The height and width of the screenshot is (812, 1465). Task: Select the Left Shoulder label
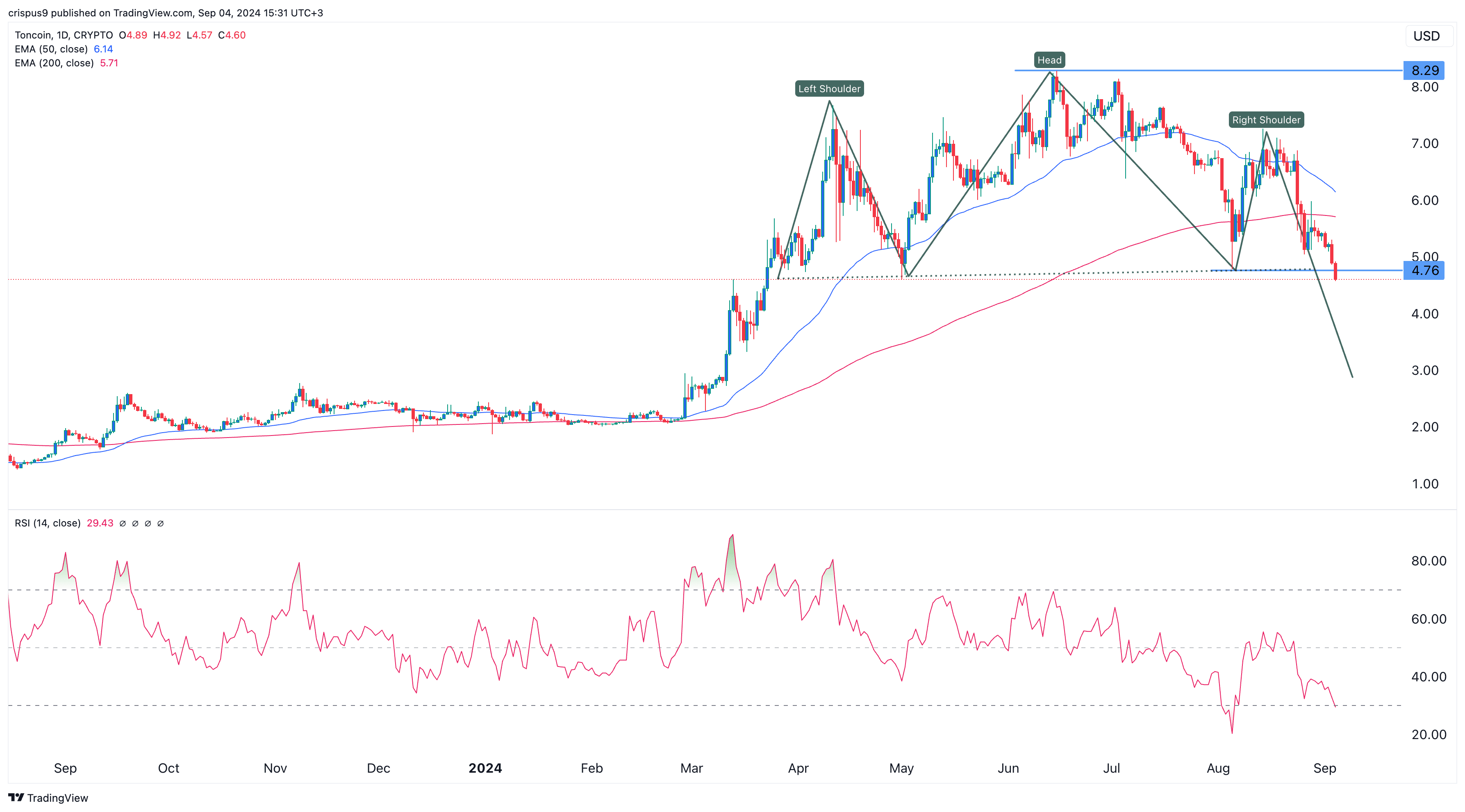(x=829, y=88)
